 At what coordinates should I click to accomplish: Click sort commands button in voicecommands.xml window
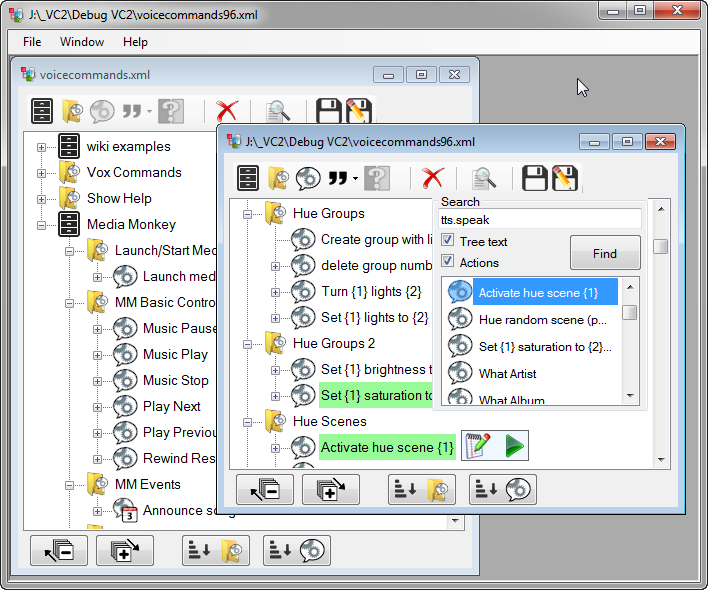297,550
